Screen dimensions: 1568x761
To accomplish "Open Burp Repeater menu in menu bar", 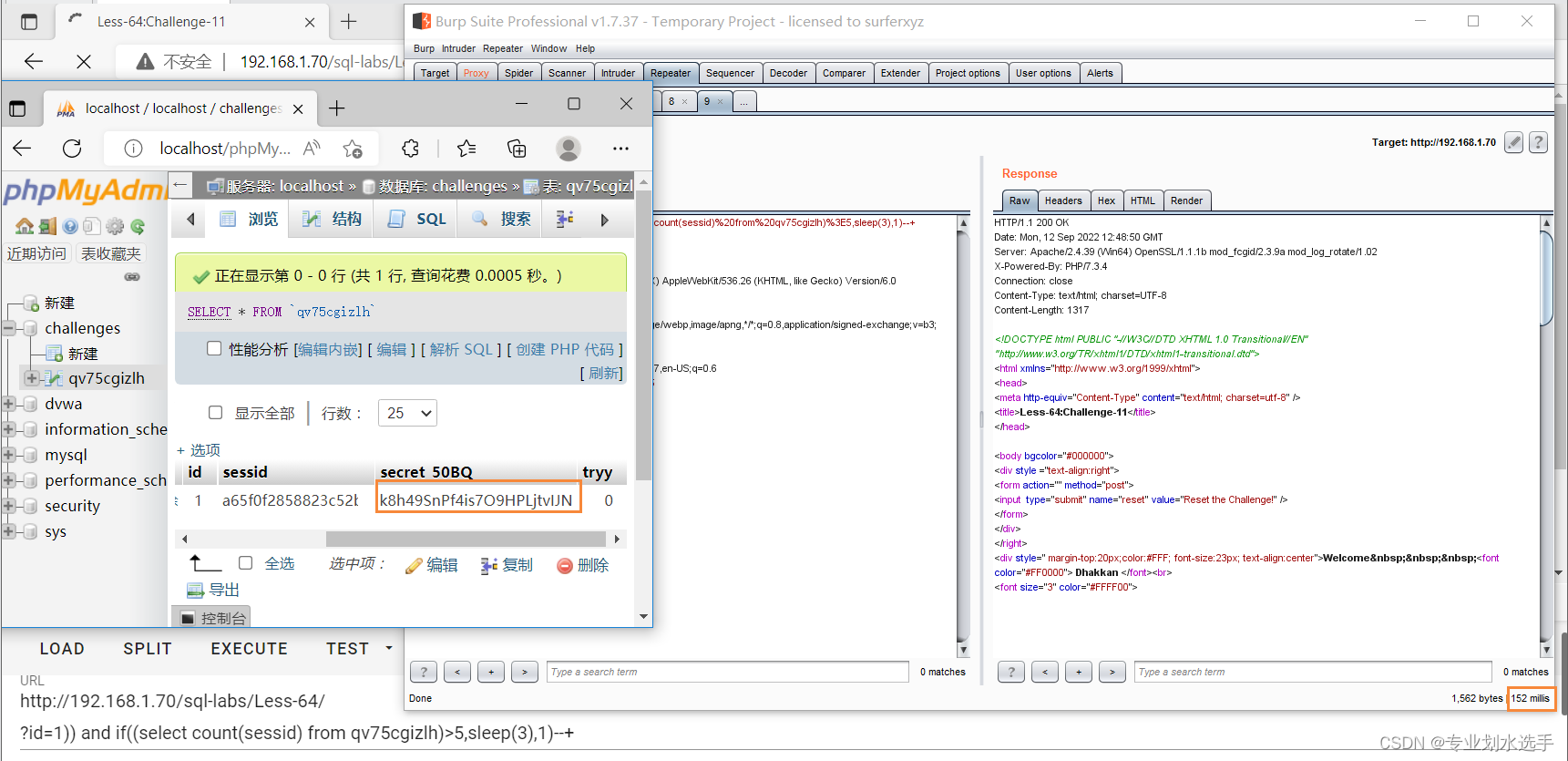I will [x=503, y=48].
